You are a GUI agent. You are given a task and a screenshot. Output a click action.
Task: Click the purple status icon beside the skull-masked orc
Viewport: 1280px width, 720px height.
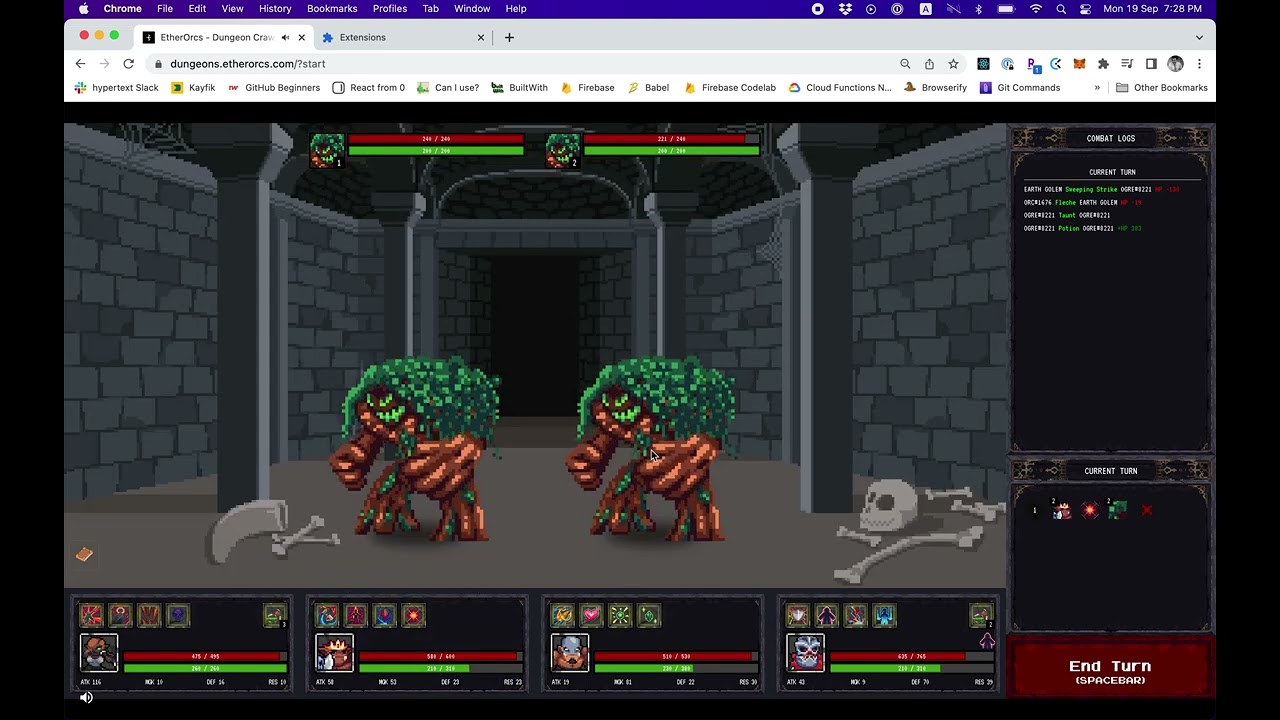tap(987, 641)
